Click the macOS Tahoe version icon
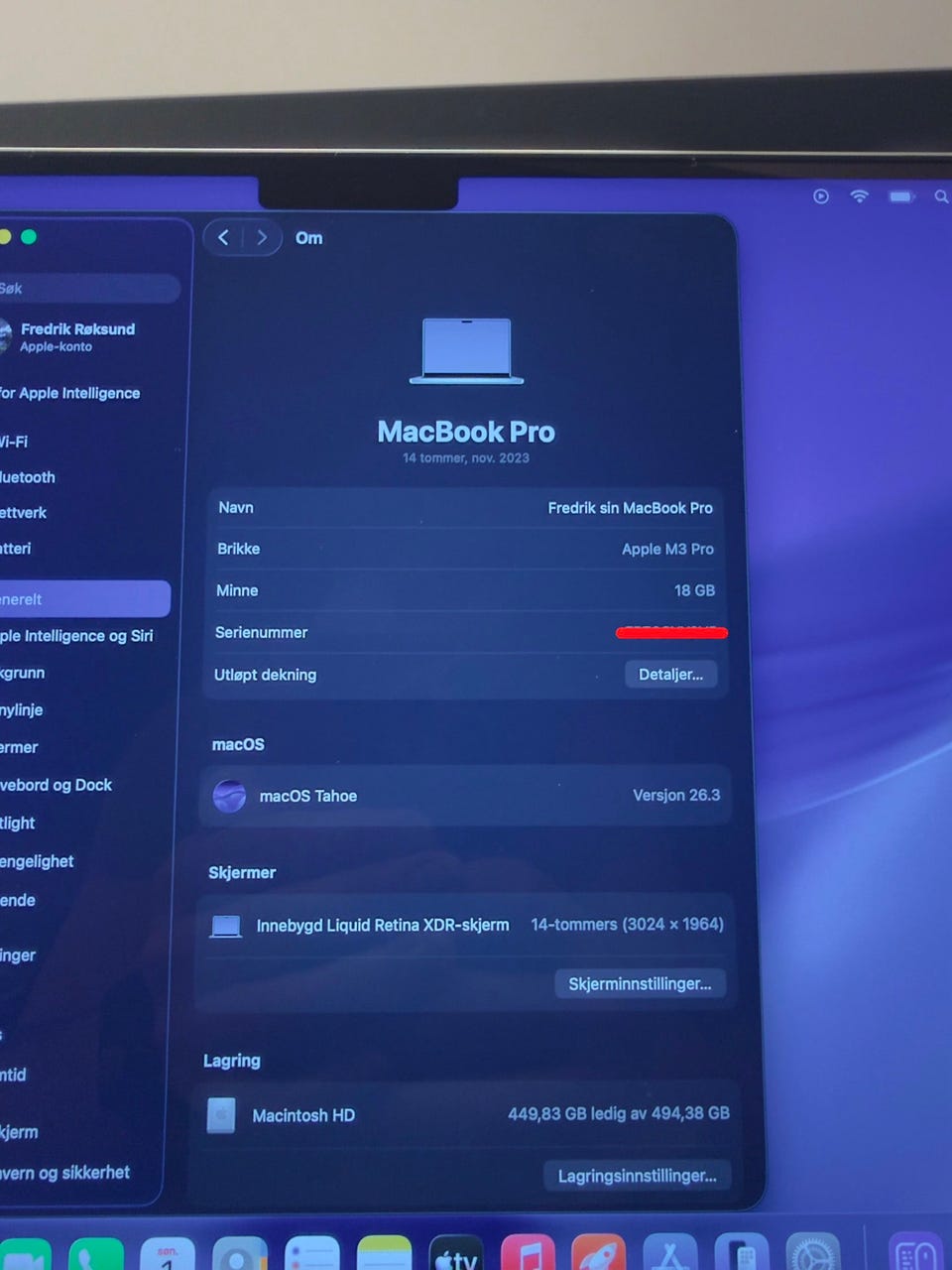The height and width of the screenshot is (1270, 952). (229, 796)
